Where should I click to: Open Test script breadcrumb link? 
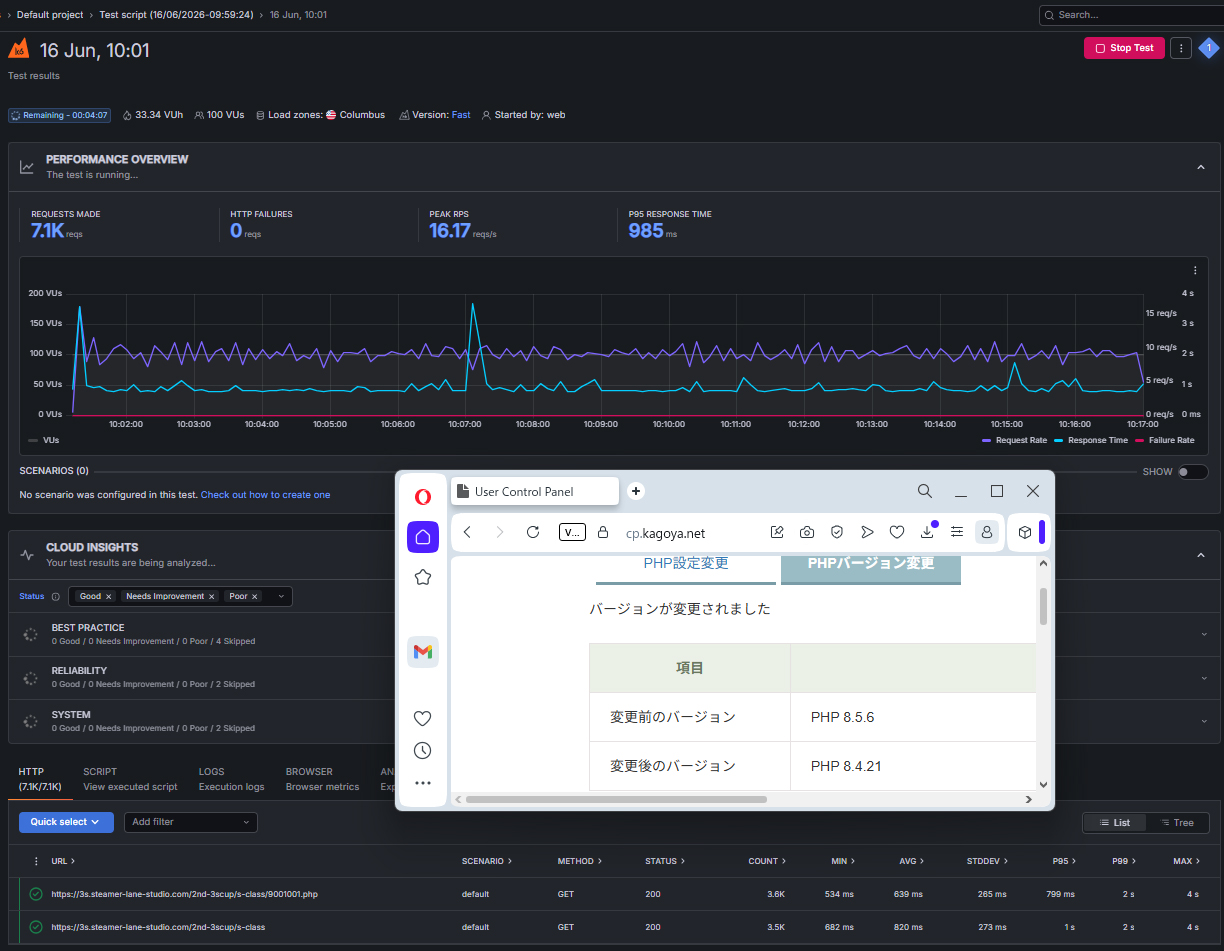(176, 15)
